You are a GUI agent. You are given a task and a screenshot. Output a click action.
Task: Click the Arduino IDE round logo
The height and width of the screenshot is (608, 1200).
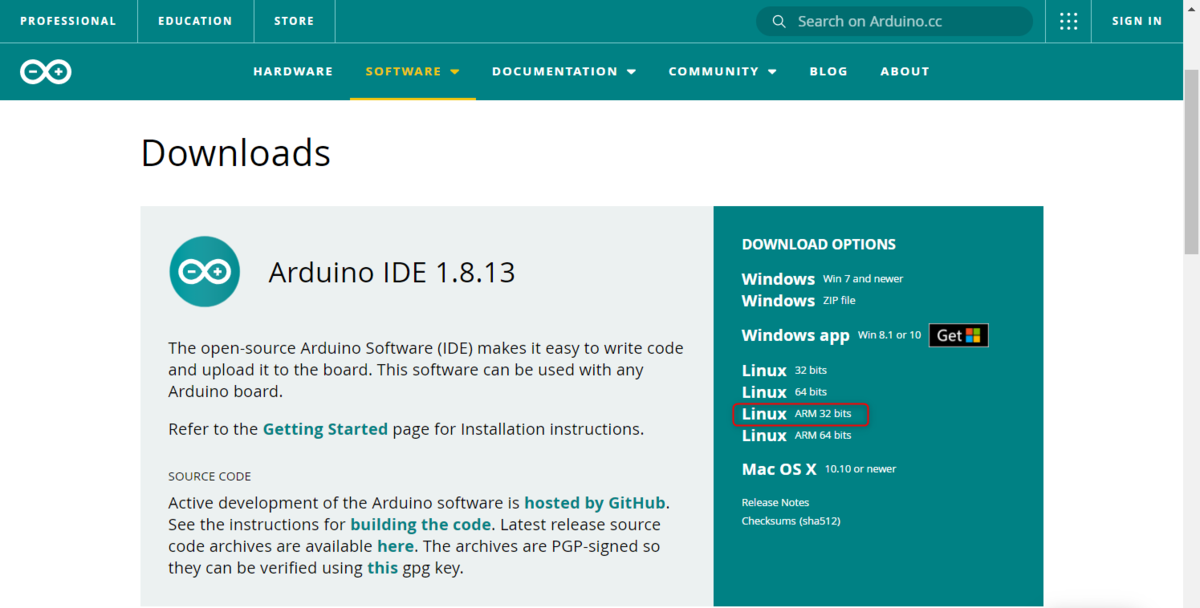[x=205, y=271]
